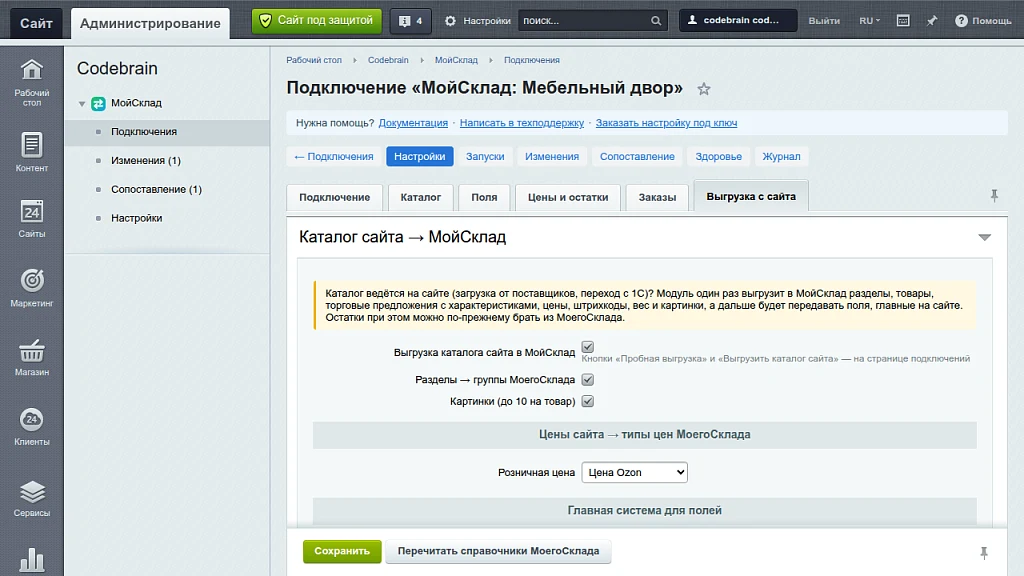Click the top bar pin icon
Image resolution: width=1024 pixels, height=576 pixels.
[x=932, y=21]
